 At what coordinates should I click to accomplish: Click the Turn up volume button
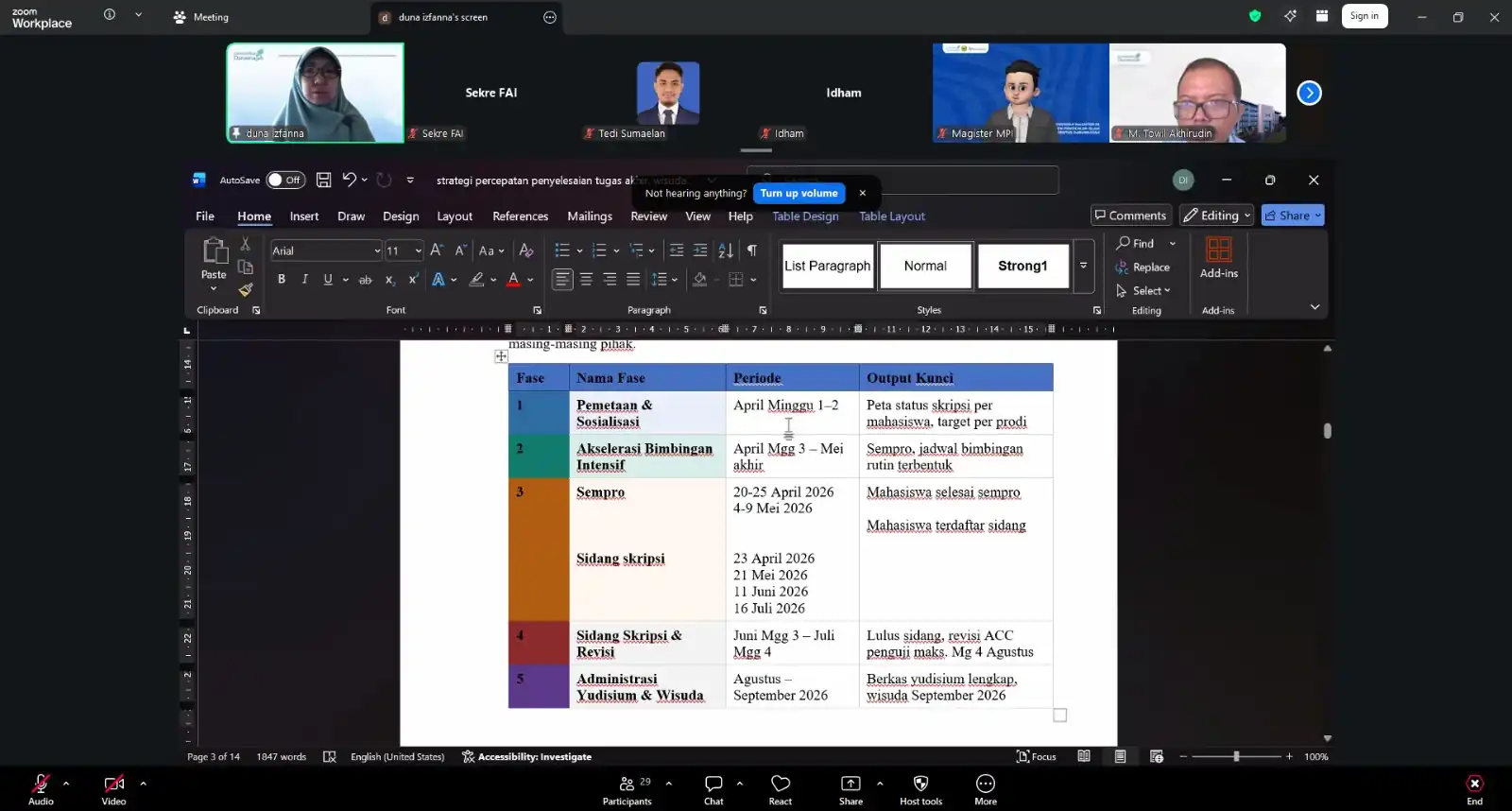click(x=799, y=193)
